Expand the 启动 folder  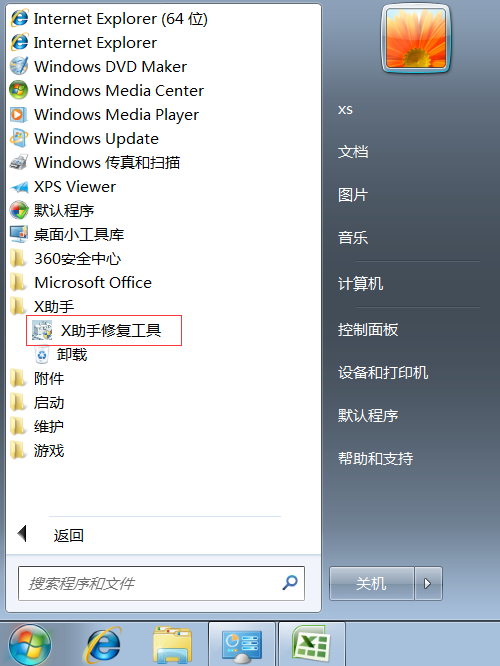[37, 402]
